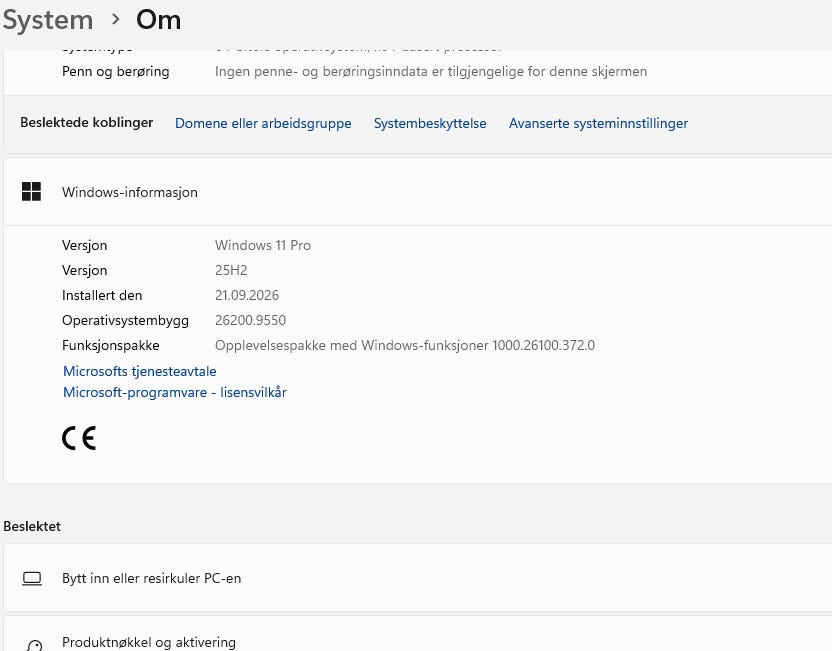Screen dimensions: 832x651
Task: Select the Ingen penne- og berøringsinndata text
Action: pyautogui.click(x=431, y=71)
